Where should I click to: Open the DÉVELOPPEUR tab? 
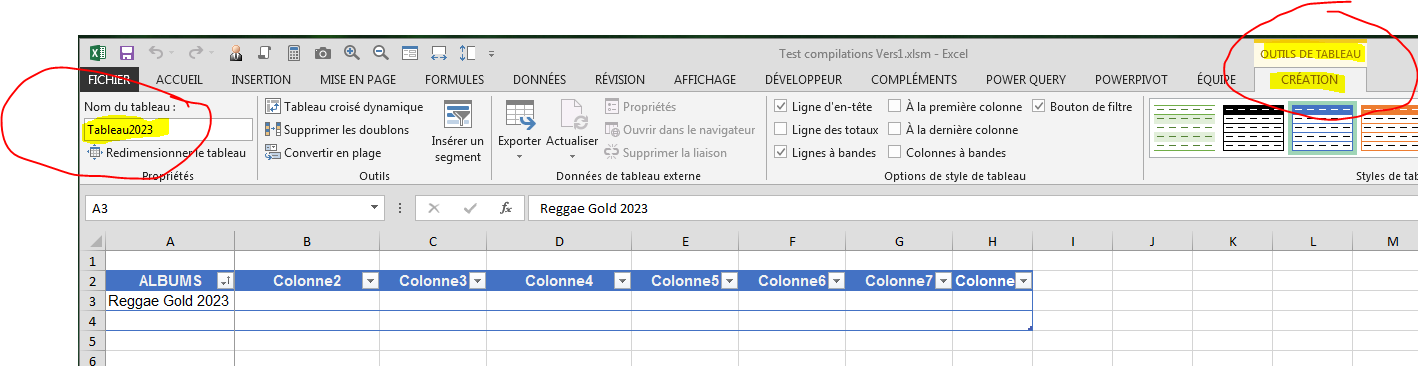pyautogui.click(x=803, y=80)
